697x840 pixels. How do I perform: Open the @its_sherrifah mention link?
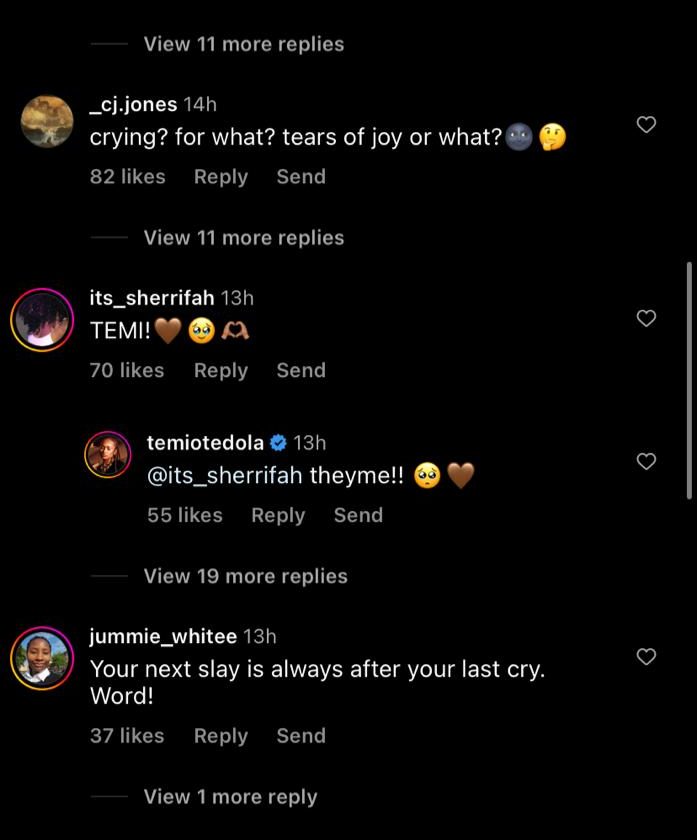tap(224, 476)
